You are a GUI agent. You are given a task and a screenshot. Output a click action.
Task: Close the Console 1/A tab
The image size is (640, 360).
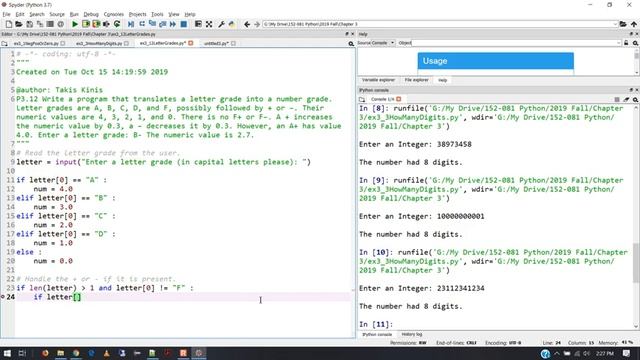pos(399,99)
